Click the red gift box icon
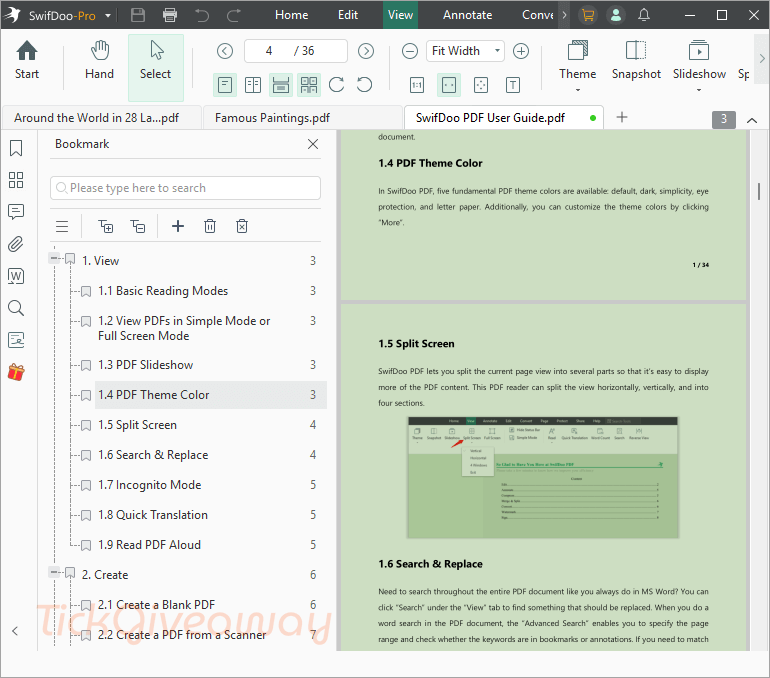770x678 pixels. (x=16, y=372)
